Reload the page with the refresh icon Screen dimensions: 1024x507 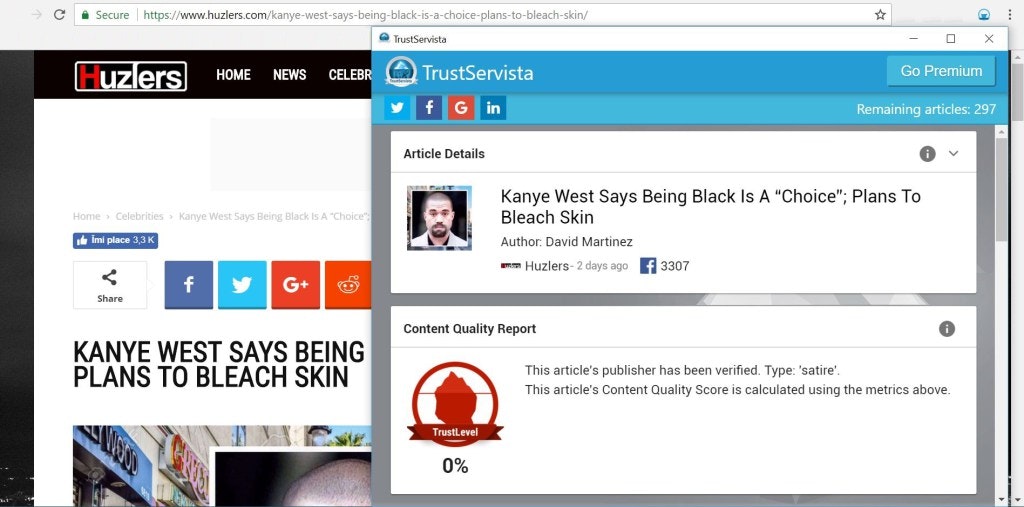coord(59,14)
